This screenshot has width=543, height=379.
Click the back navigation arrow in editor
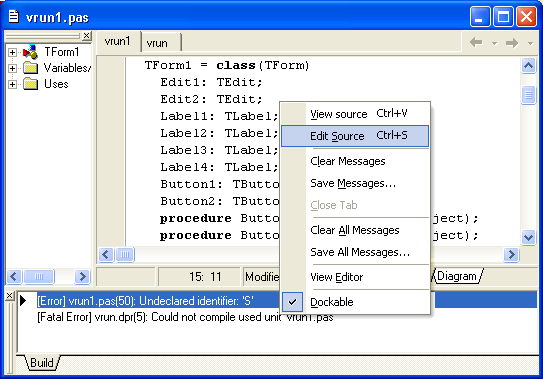click(x=476, y=43)
